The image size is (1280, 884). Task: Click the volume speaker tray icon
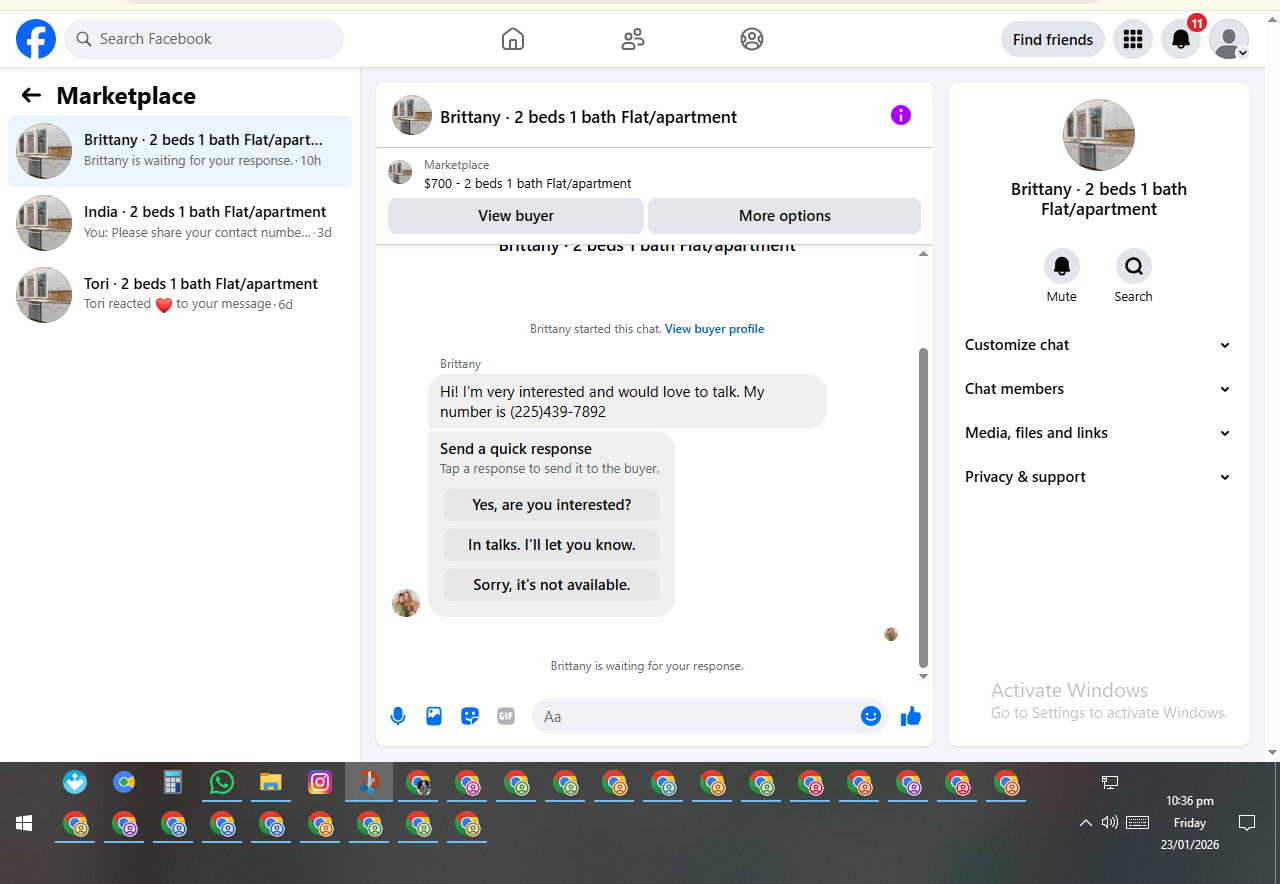tap(1109, 823)
